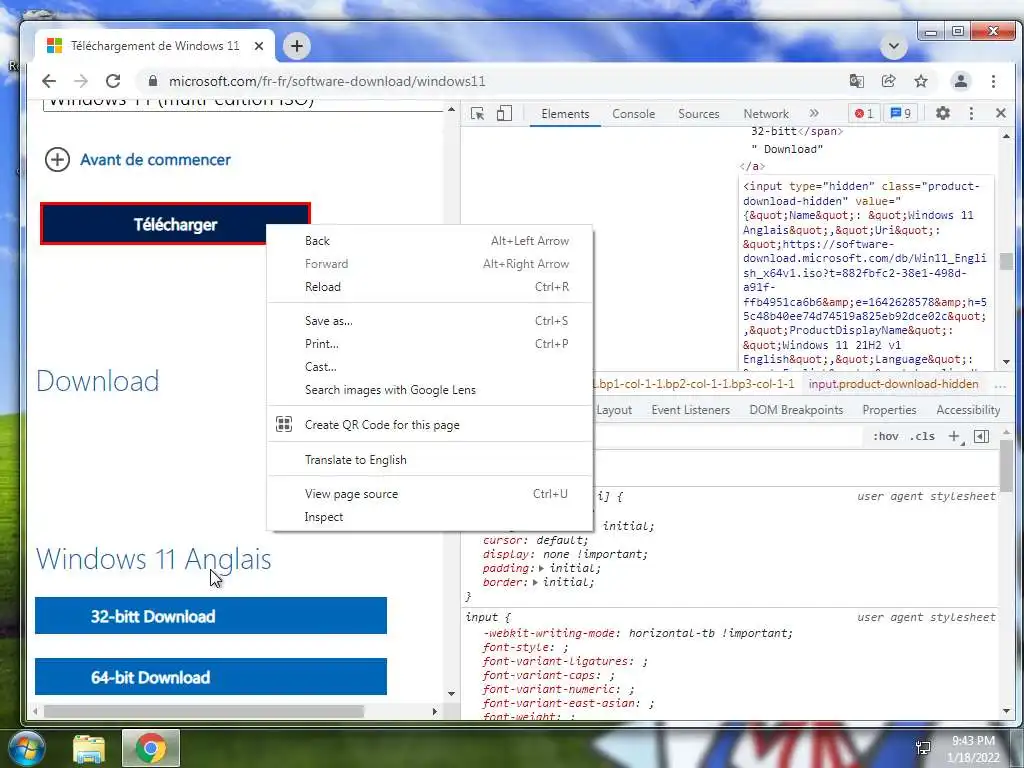Open Chrome three-dot main menu
The width and height of the screenshot is (1024, 768).
(x=993, y=81)
